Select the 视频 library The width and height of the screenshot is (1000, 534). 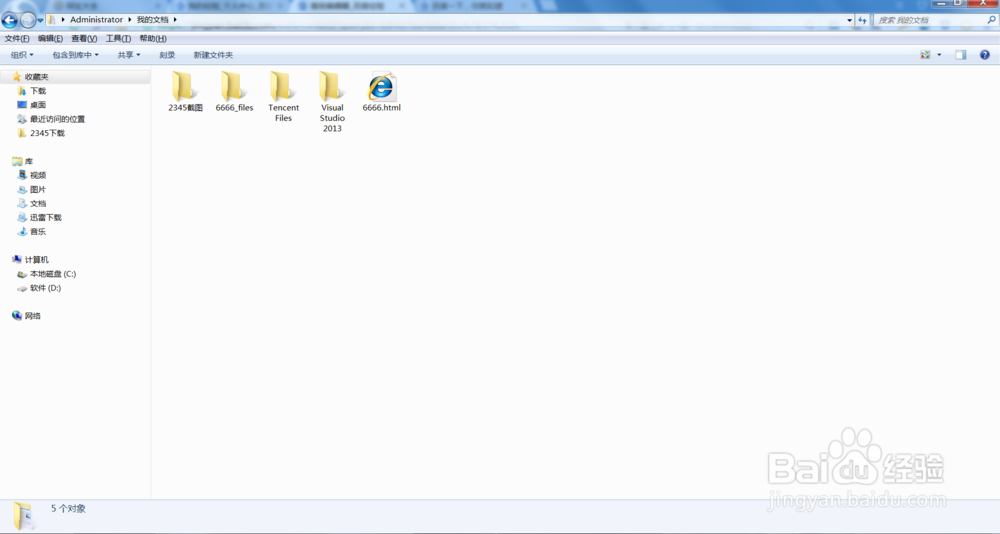tap(38, 175)
